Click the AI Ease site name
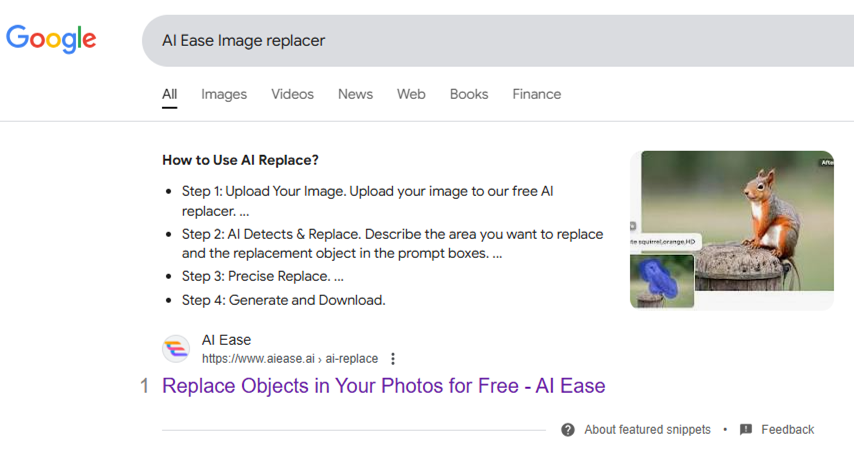Viewport: 854px width, 463px height. 227,340
